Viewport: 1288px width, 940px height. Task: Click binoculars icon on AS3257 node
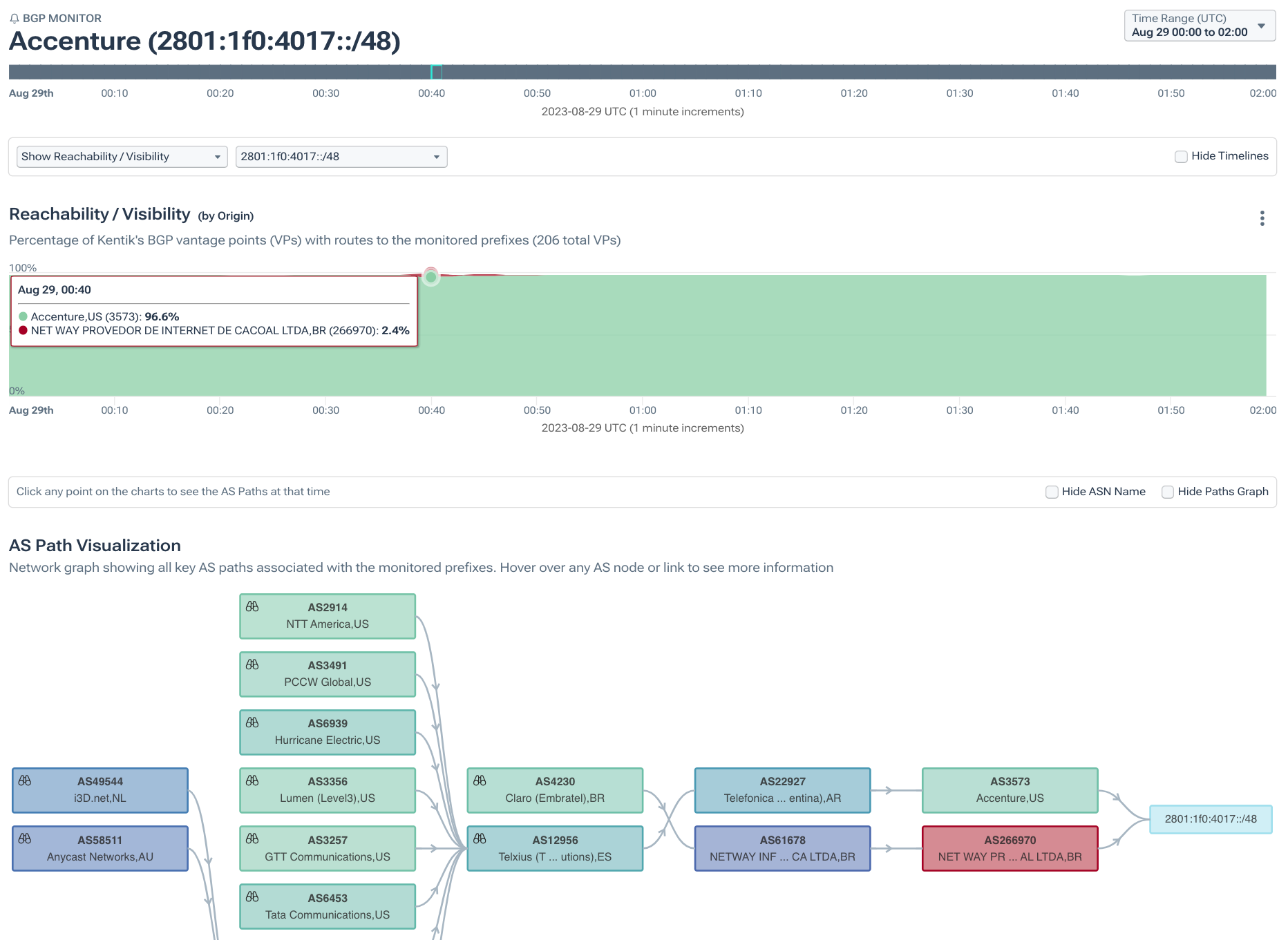[252, 838]
